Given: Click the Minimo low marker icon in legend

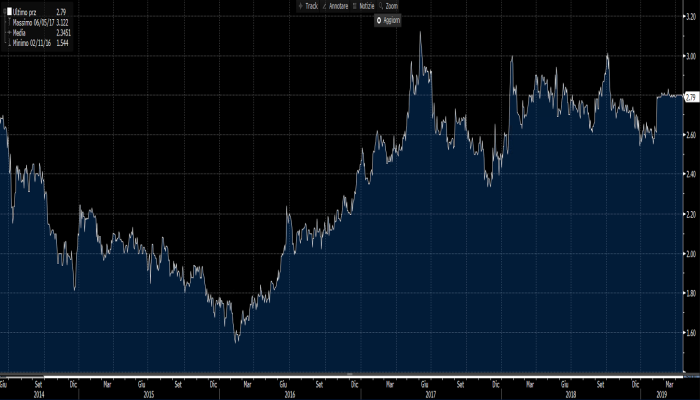Looking at the screenshot, I should pyautogui.click(x=9, y=43).
